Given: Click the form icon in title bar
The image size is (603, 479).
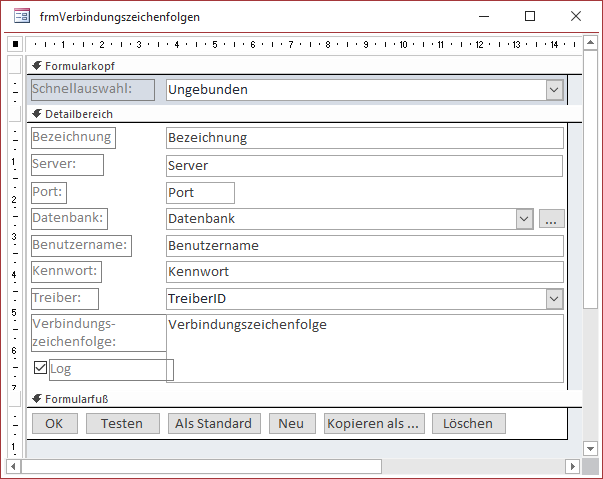Looking at the screenshot, I should tap(22, 16).
